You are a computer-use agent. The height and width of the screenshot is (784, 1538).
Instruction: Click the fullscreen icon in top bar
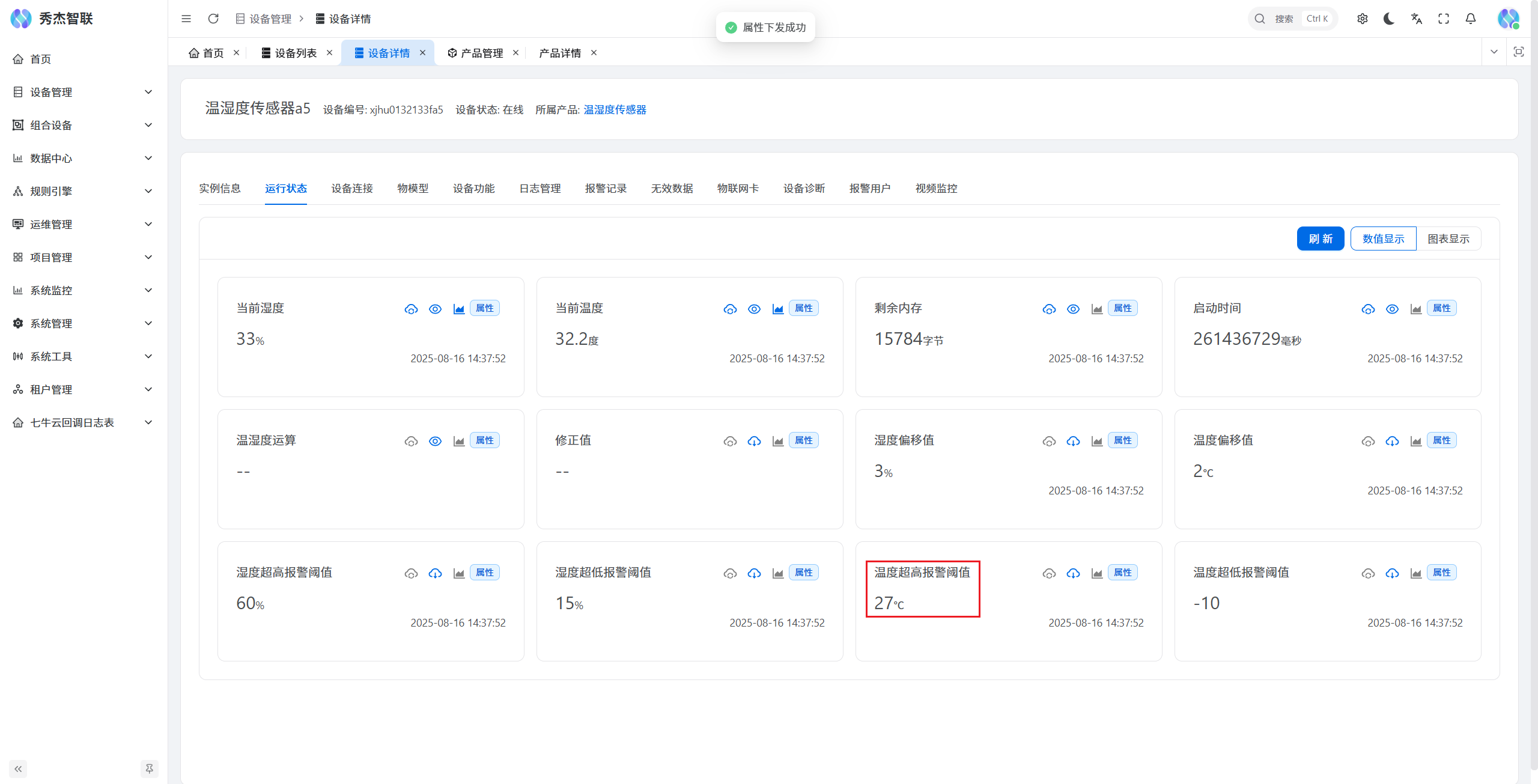click(1443, 19)
